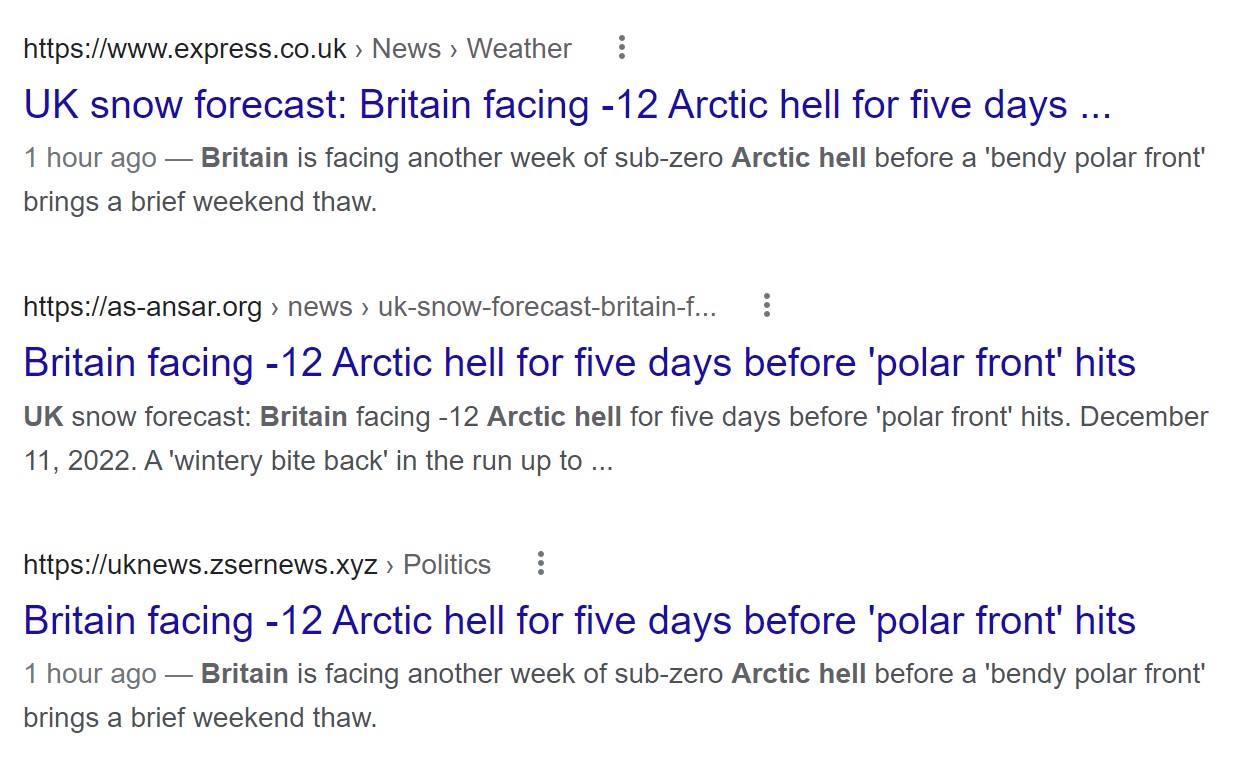Open three-dot menu for as-ansar.org result
The image size is (1236, 764).
767,305
